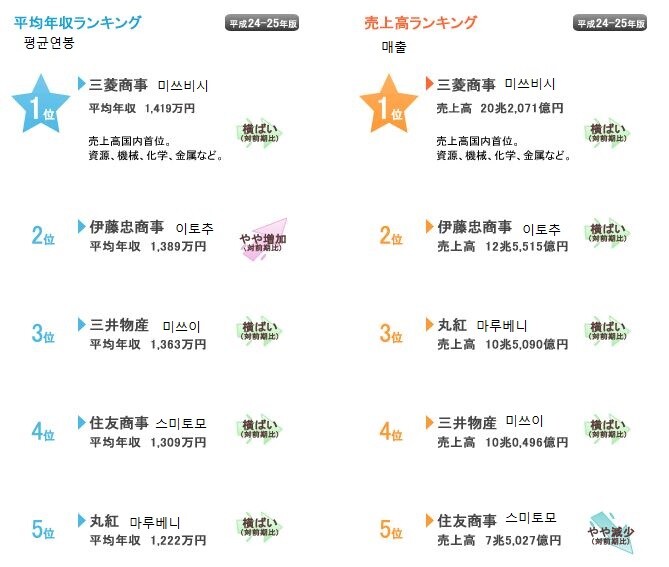Open 三井物産 in sales ranking

coord(467,423)
